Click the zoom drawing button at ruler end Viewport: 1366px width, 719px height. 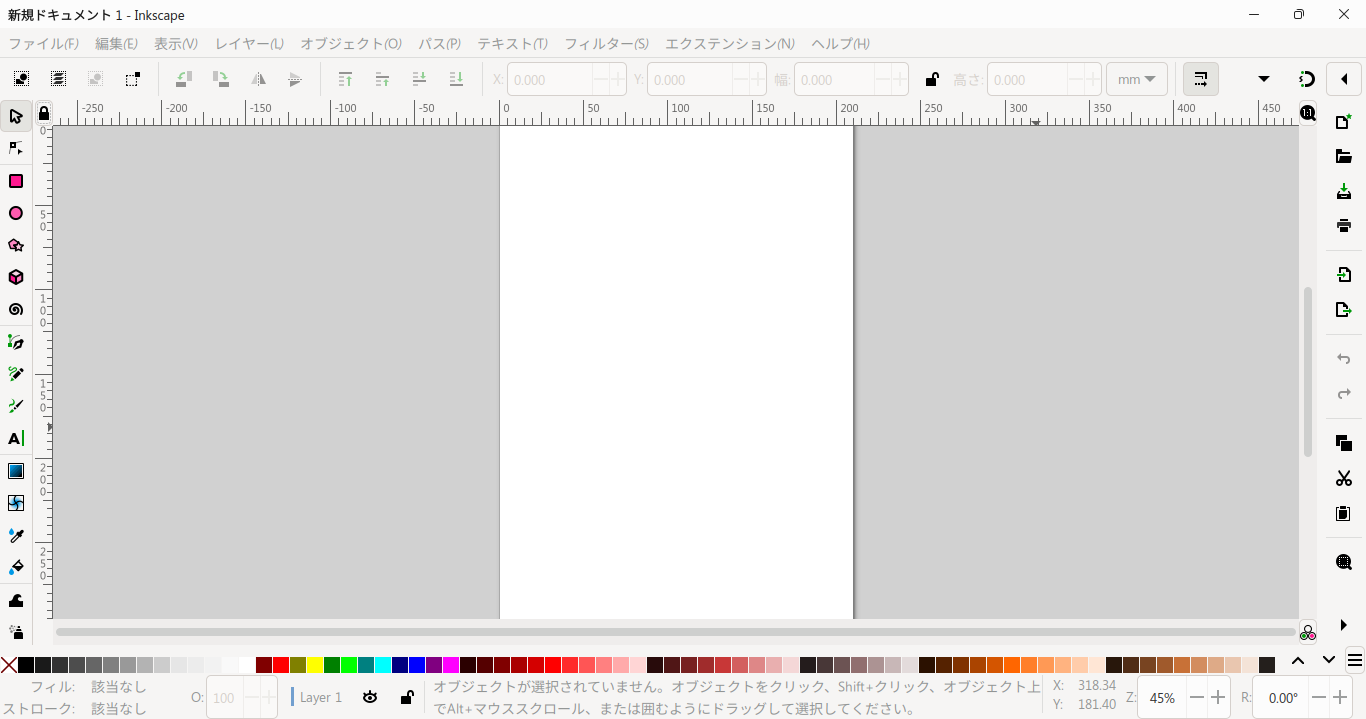click(x=1308, y=113)
